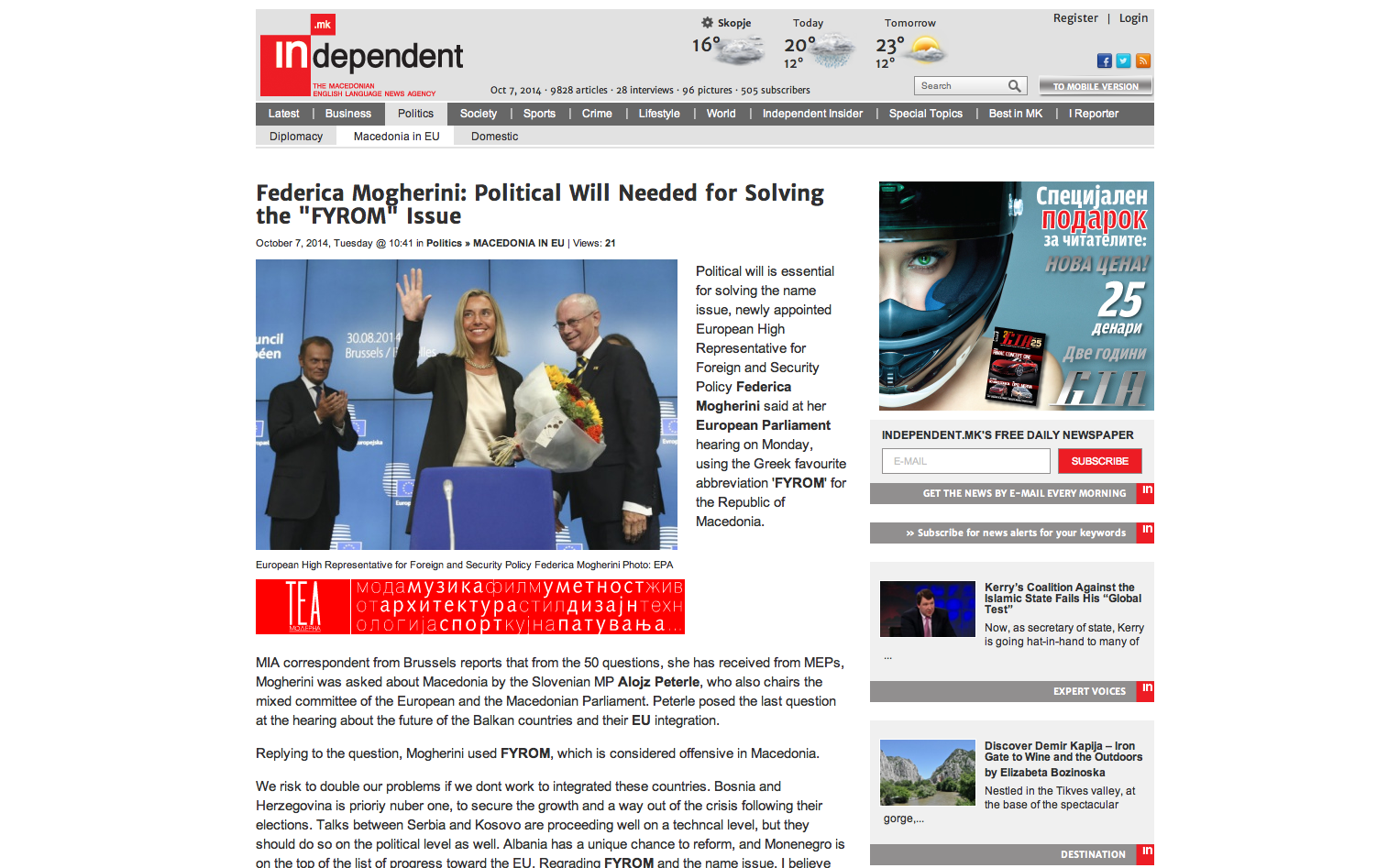
Task: Click tomorrow's sunny weather icon
Action: pos(926,49)
